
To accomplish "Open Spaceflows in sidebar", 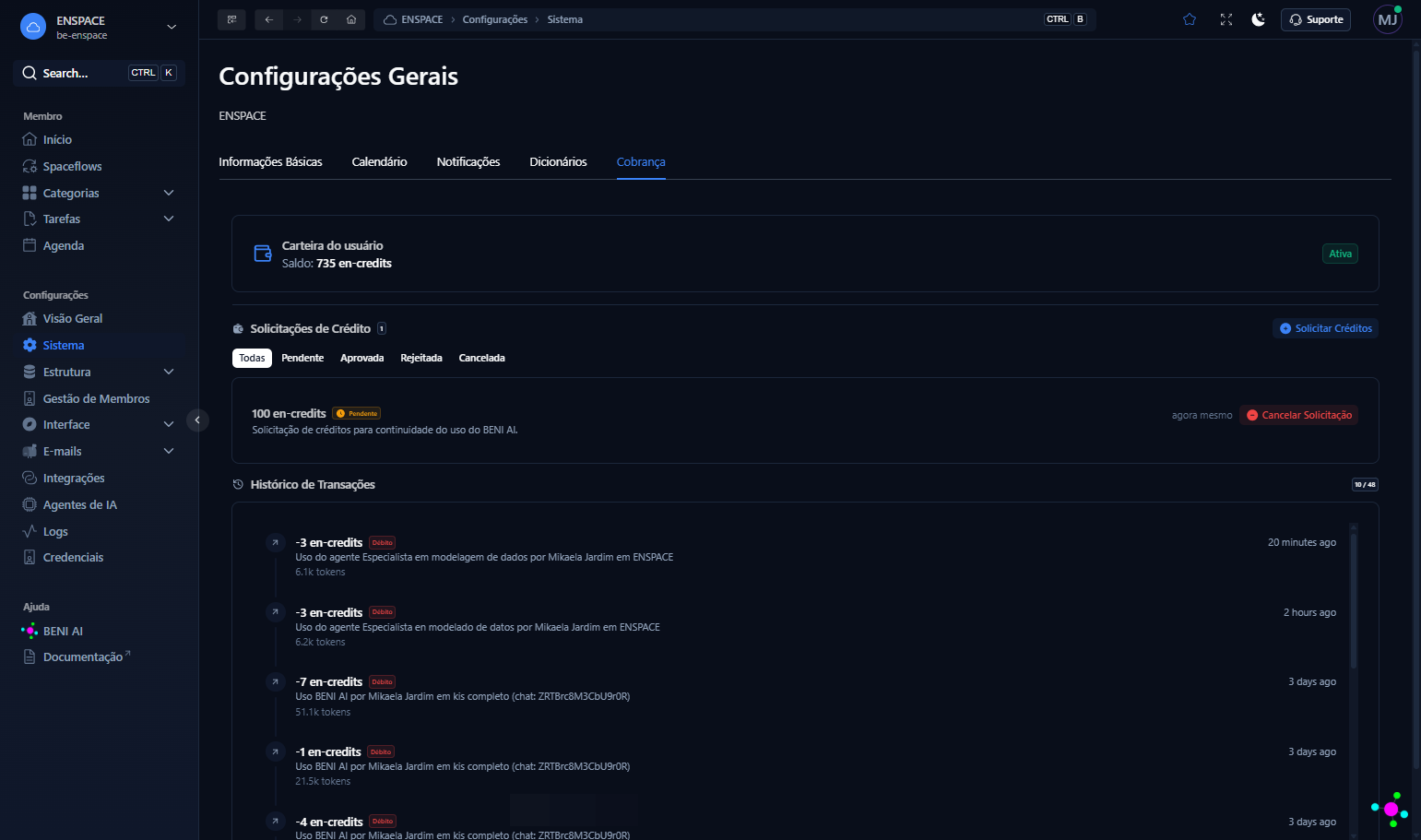I will (72, 166).
